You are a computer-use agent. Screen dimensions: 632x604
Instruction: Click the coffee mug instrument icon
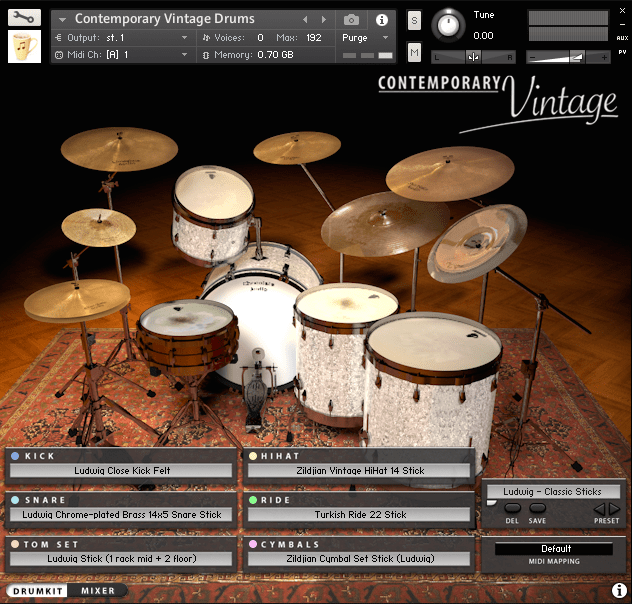[24, 46]
